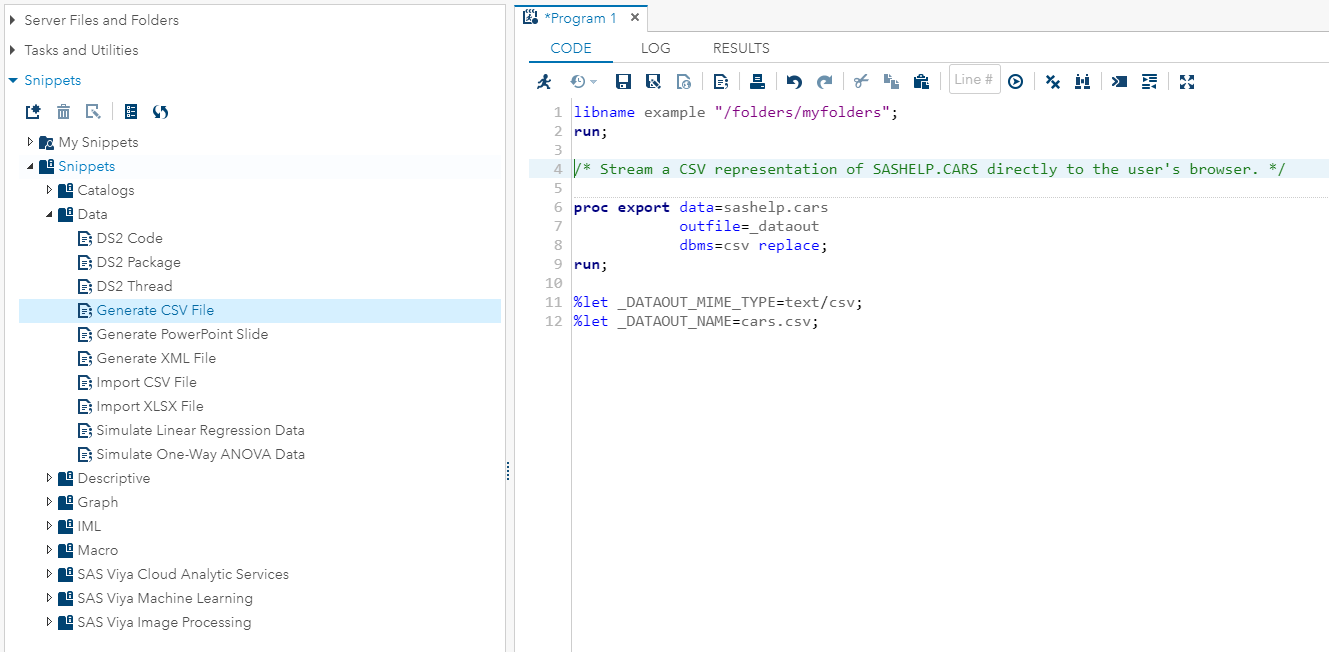The width and height of the screenshot is (1329, 652).
Task: Create a new snippet in Snippets pane
Action: 33,112
